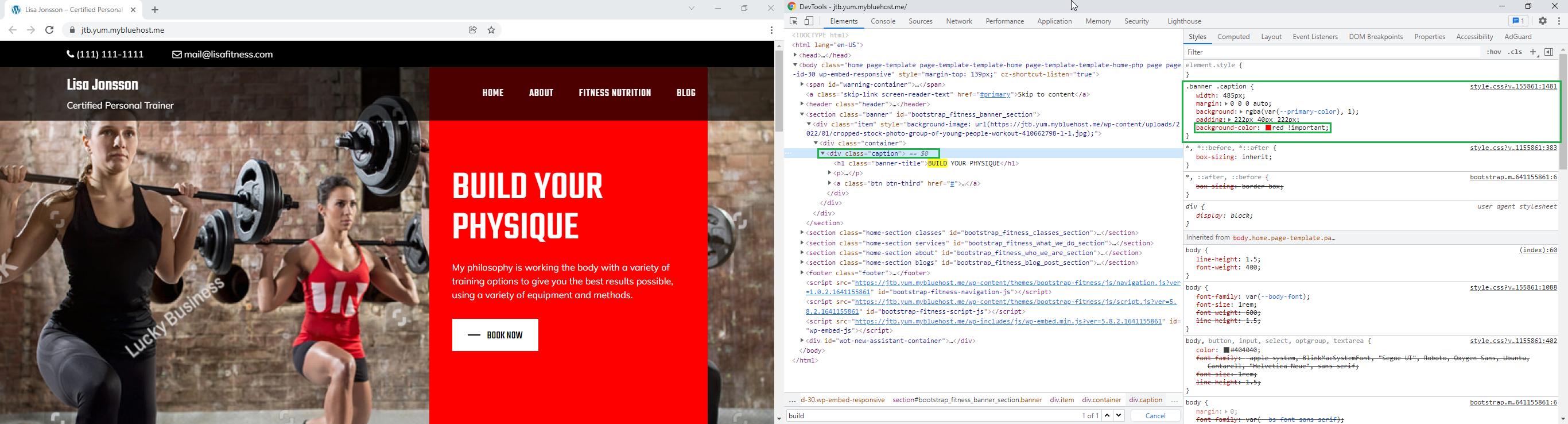Open style.css source link at line 1481

point(1513,87)
